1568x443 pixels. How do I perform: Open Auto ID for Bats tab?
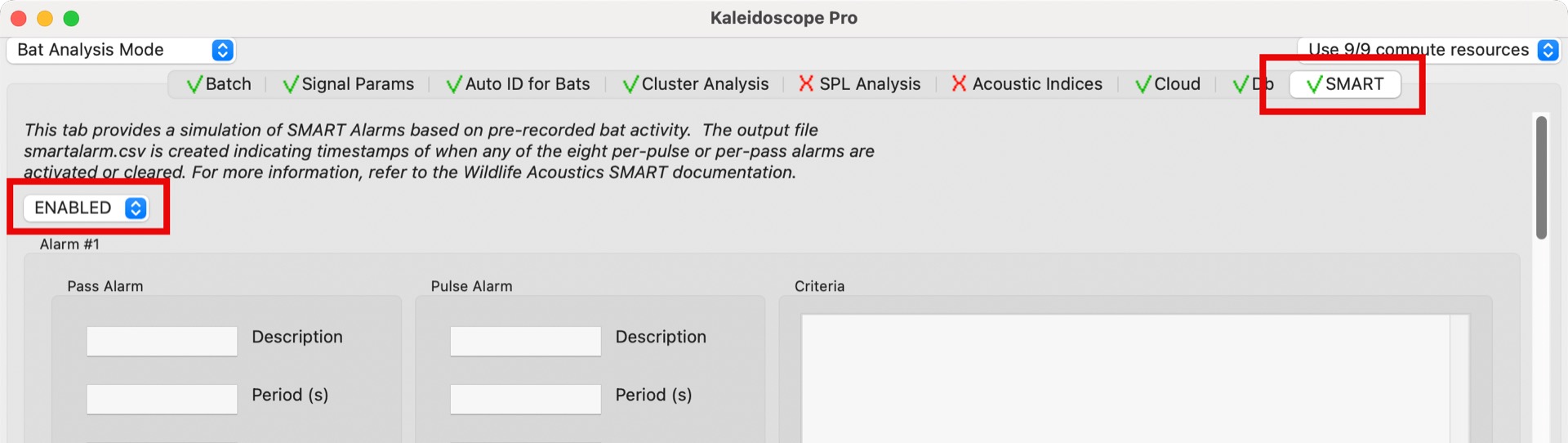click(x=518, y=84)
